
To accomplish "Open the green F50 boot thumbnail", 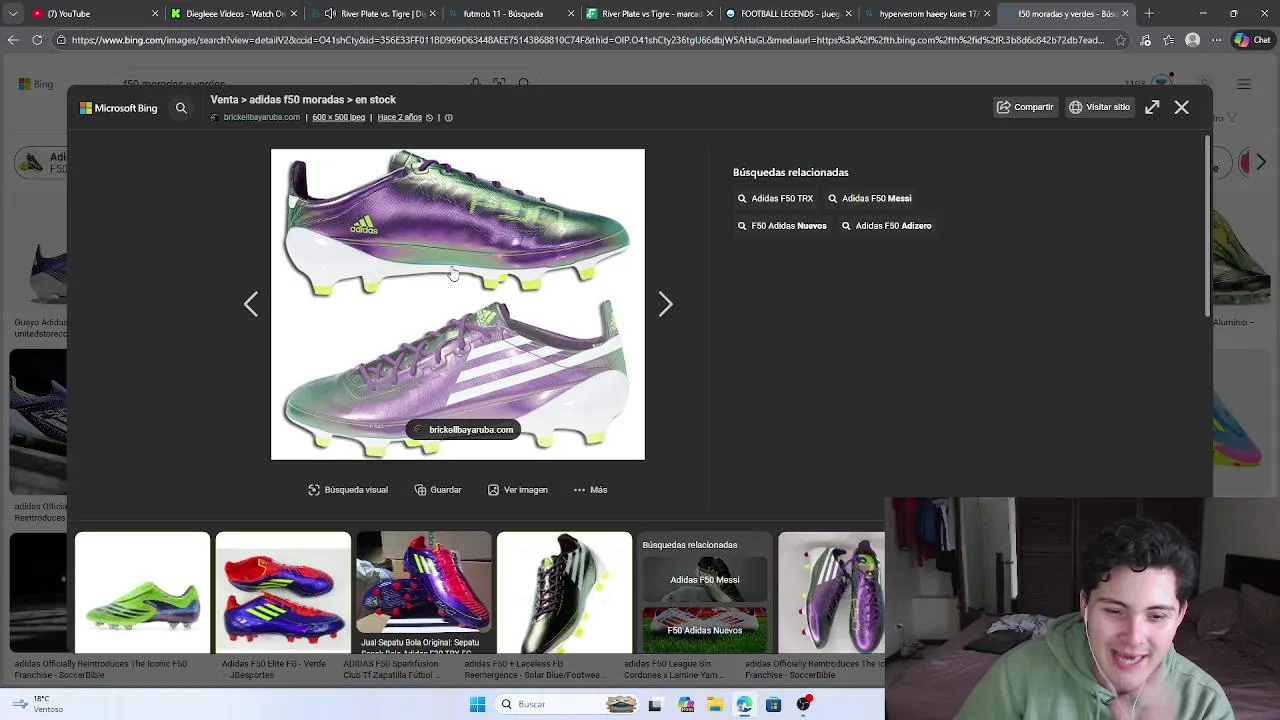I will click(x=142, y=593).
